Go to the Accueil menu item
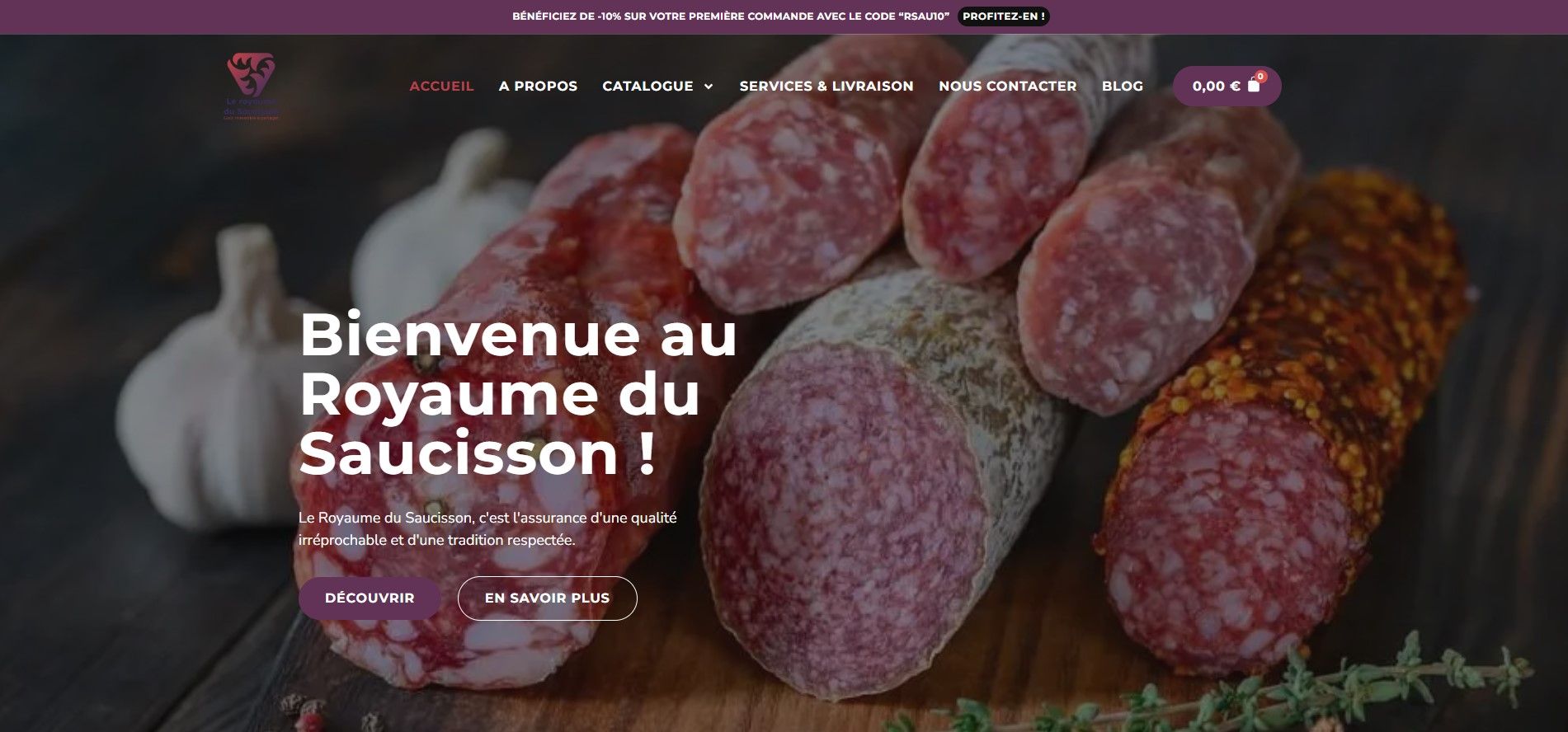Image resolution: width=1568 pixels, height=732 pixels. (x=441, y=86)
